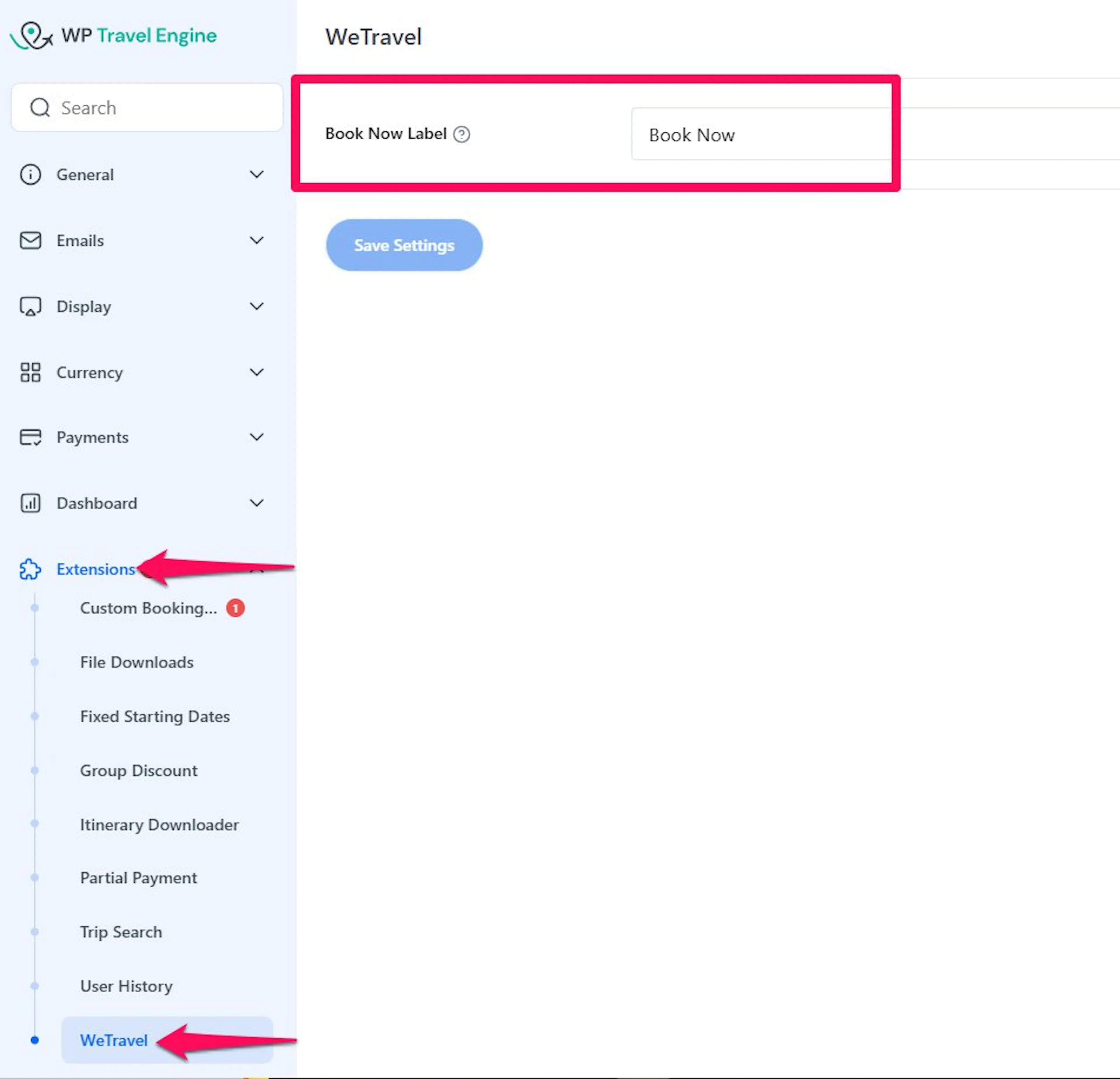
Task: Click the Payments card icon
Action: click(x=30, y=437)
